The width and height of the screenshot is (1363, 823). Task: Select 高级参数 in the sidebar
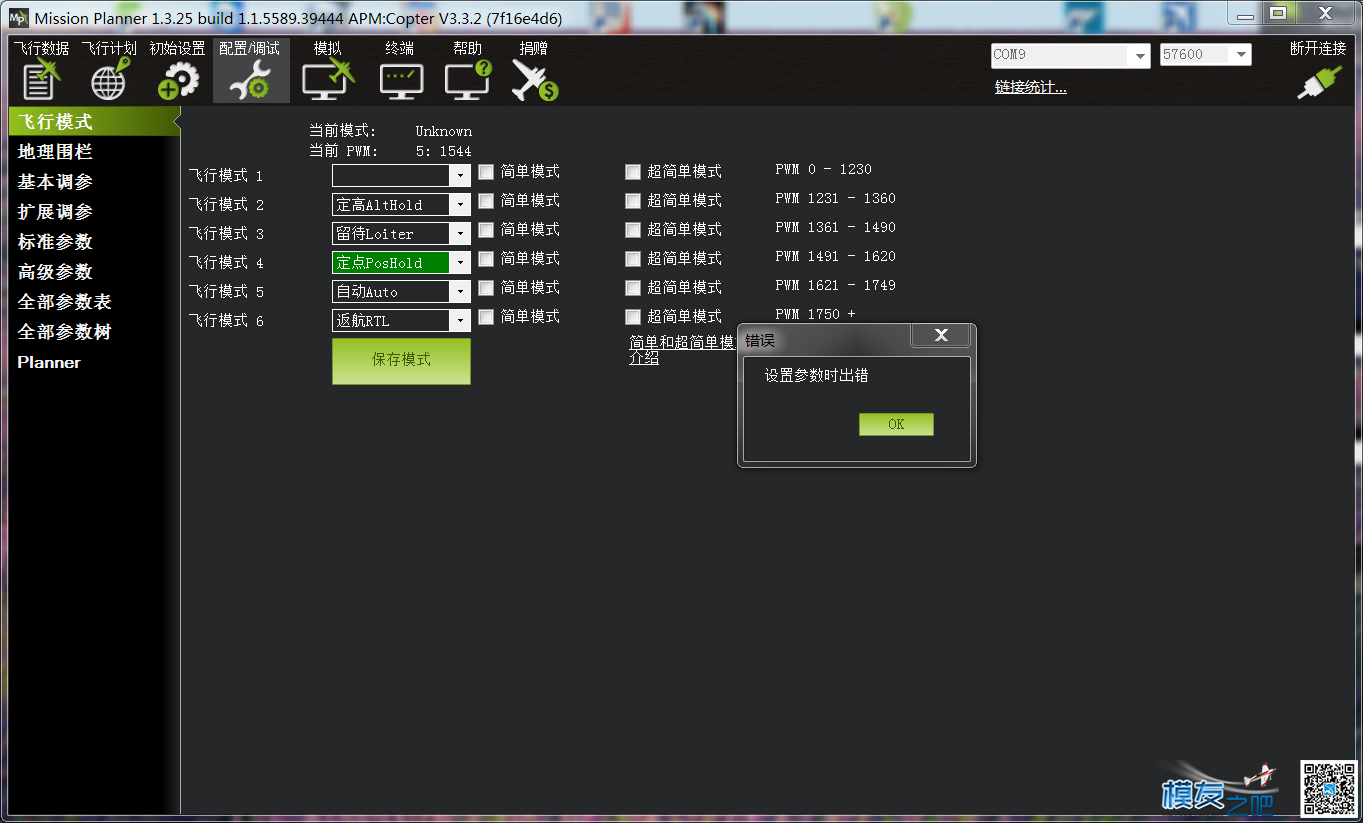click(55, 272)
